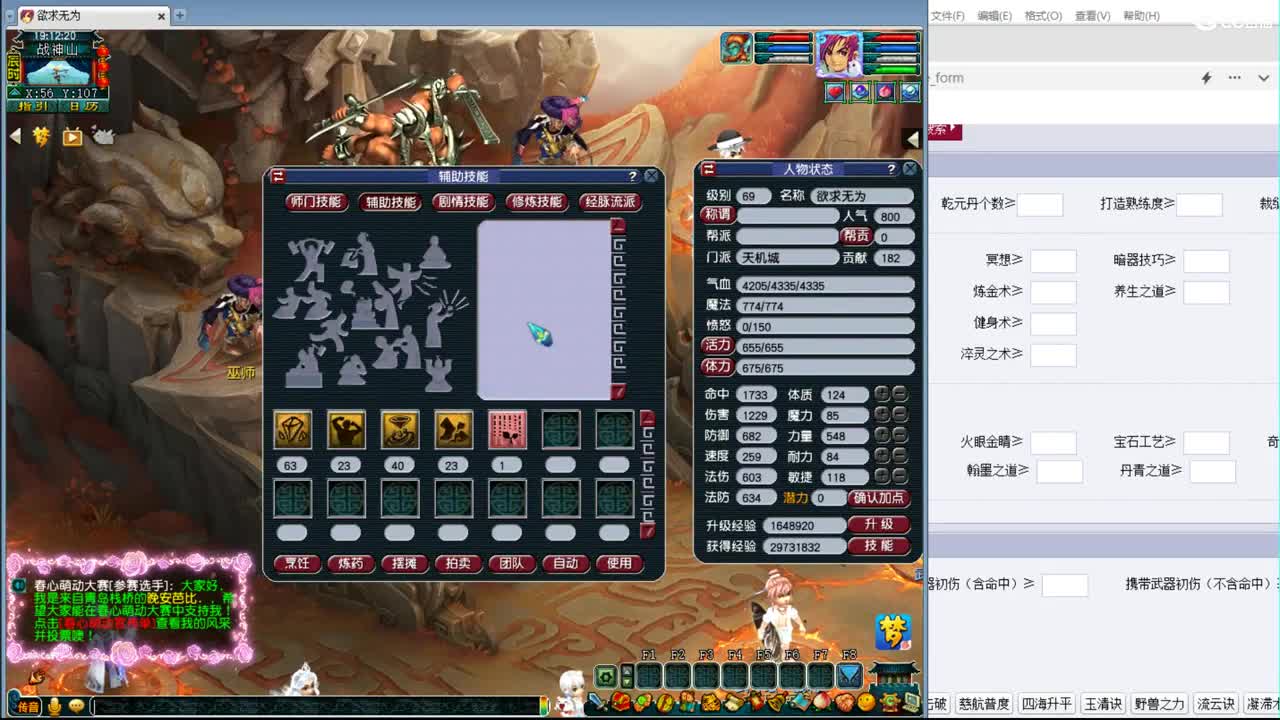
Task: Decrease the 耐力 attribute with minus
Action: (899, 456)
